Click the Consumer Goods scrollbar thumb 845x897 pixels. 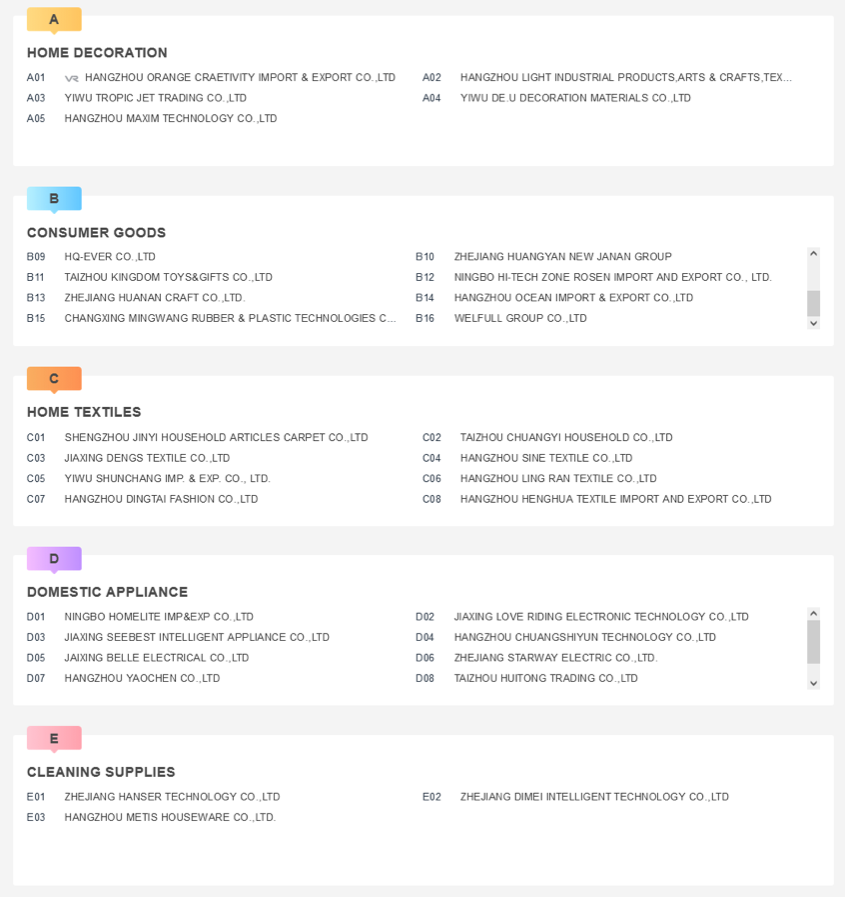click(814, 303)
